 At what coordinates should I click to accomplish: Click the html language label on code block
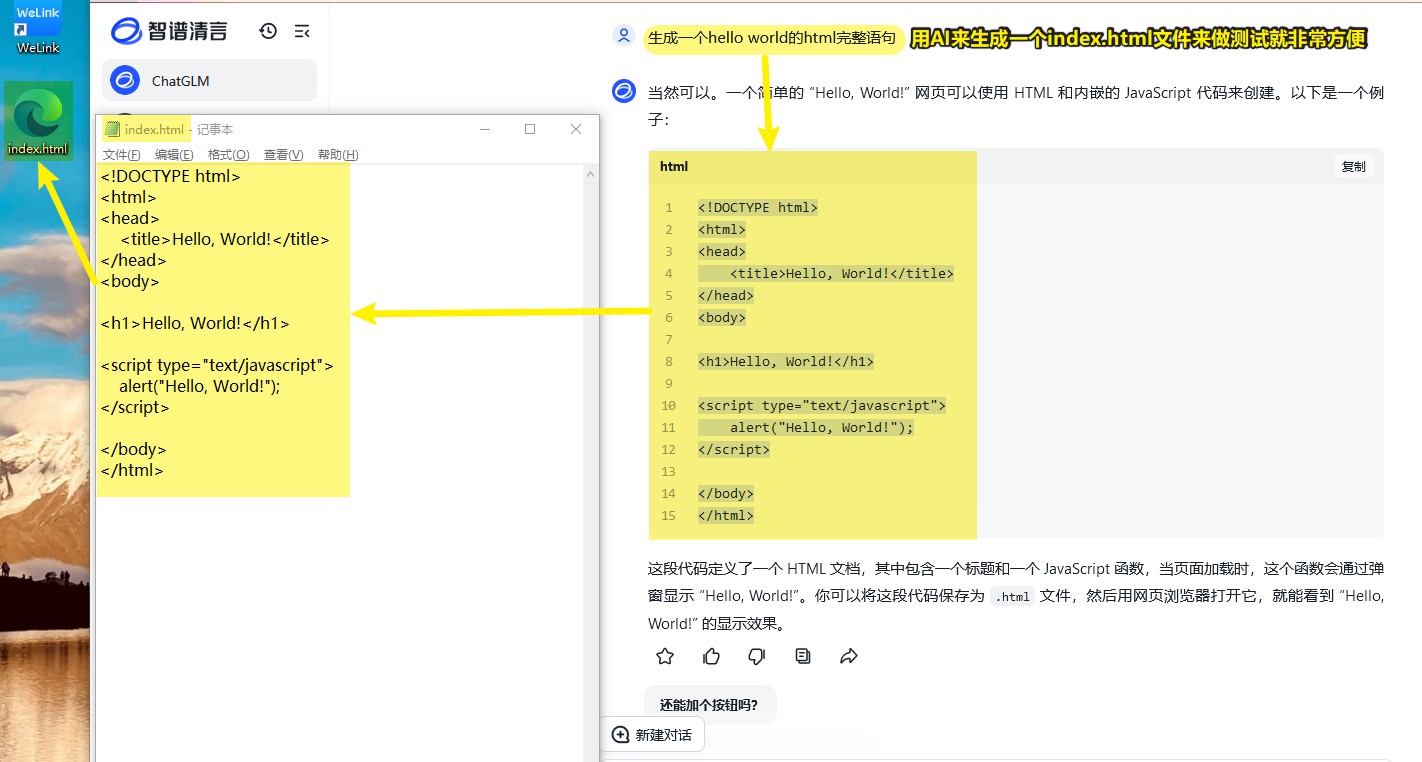click(674, 167)
